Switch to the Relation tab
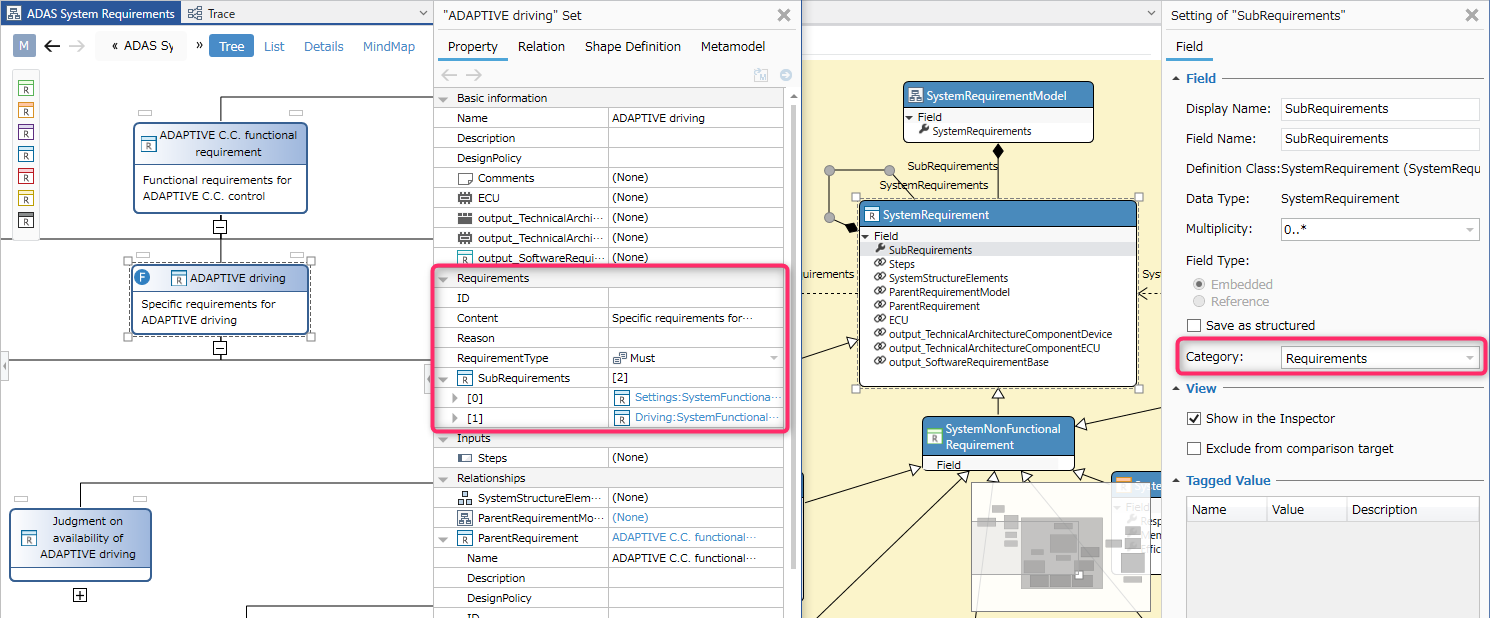This screenshot has height=618, width=1490. 541,46
